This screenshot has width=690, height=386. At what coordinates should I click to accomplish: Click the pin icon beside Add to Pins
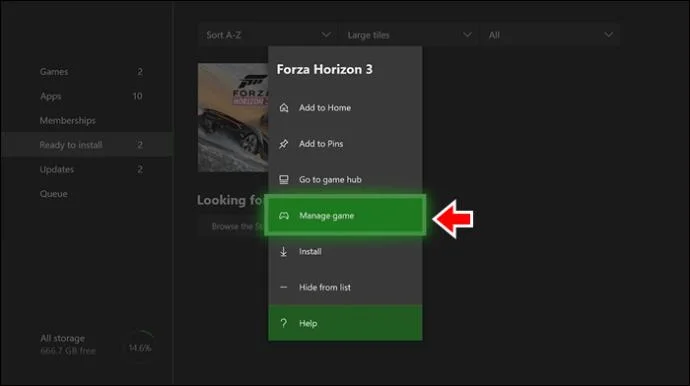point(284,144)
